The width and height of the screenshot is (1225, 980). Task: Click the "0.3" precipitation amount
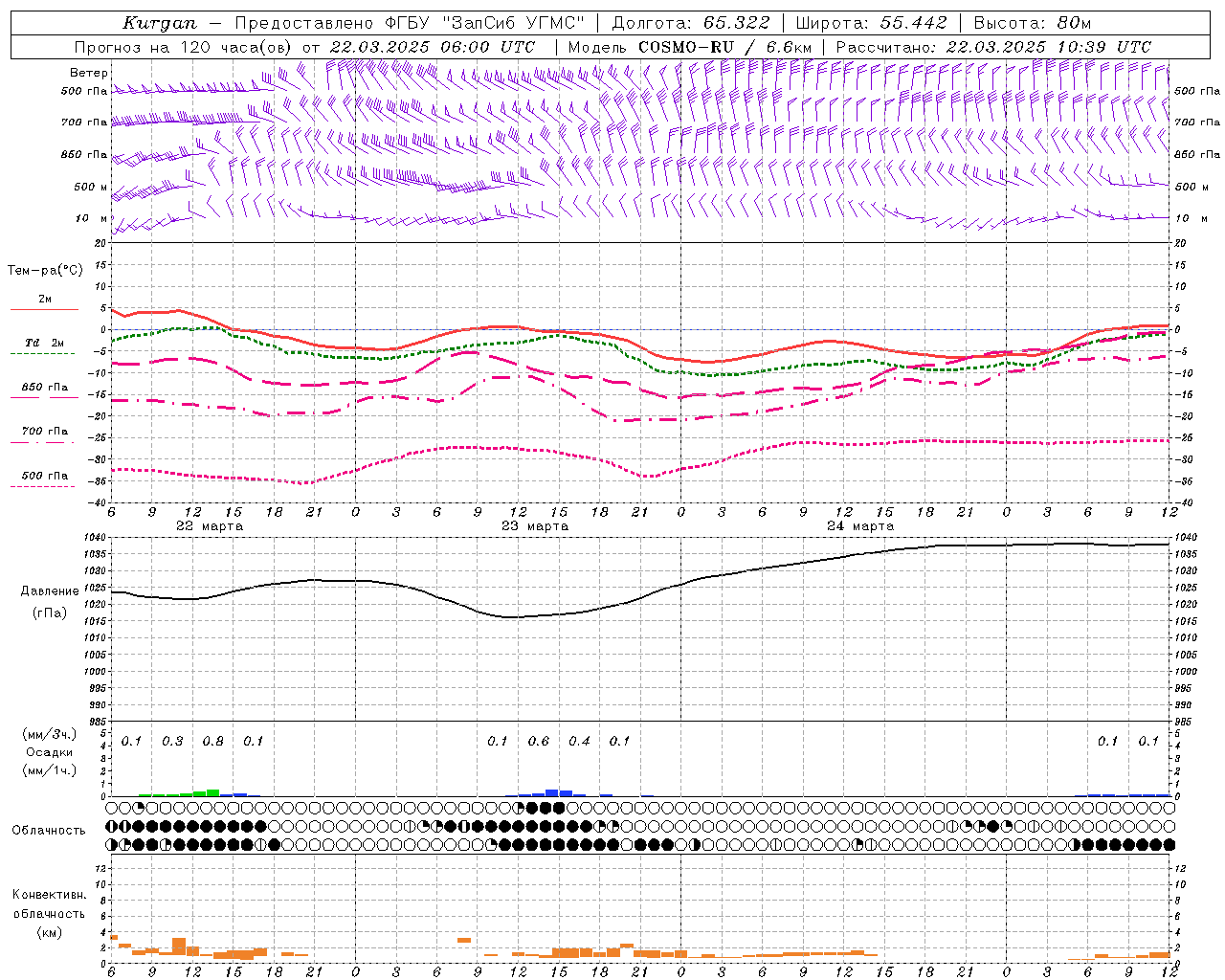172,741
